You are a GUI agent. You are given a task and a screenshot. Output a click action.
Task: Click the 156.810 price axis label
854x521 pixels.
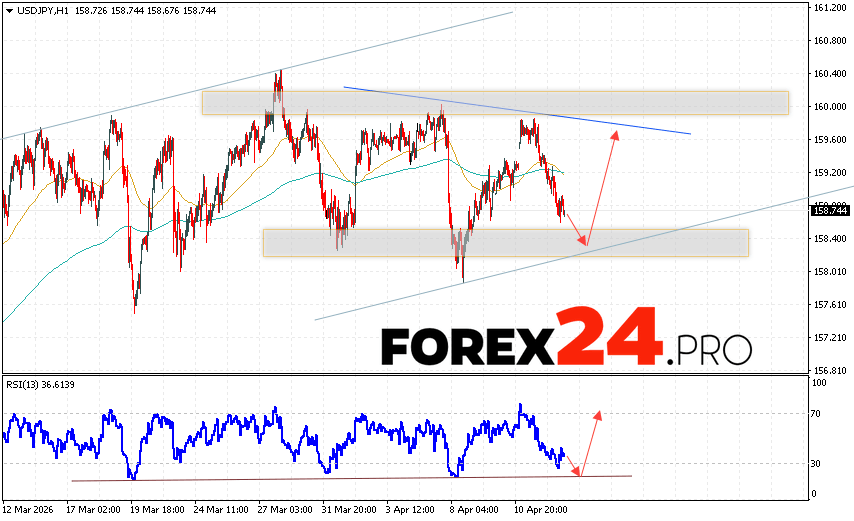pos(828,367)
